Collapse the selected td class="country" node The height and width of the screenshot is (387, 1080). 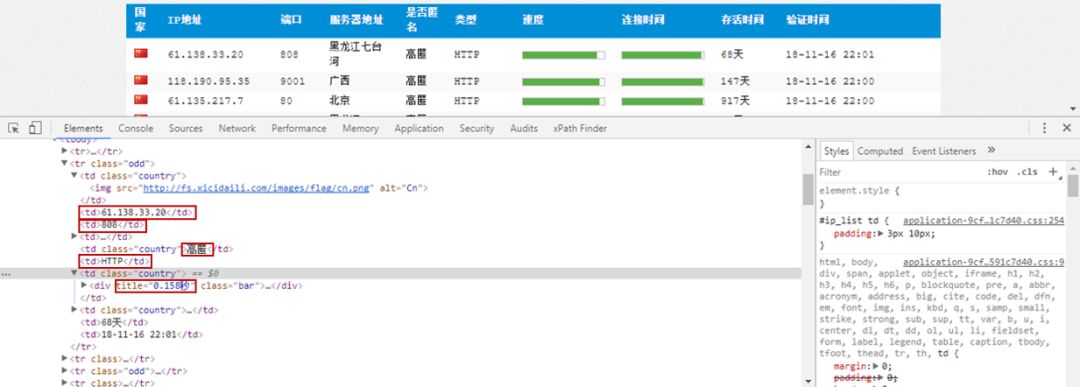75,273
